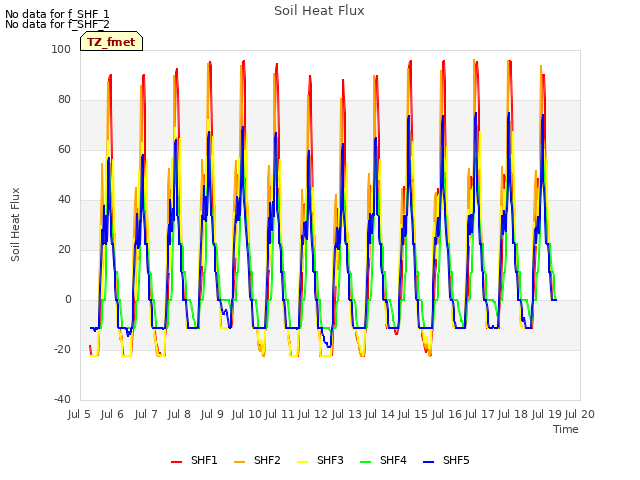
Task: Click the 40 y-axis tick label
Action: coord(64,200)
